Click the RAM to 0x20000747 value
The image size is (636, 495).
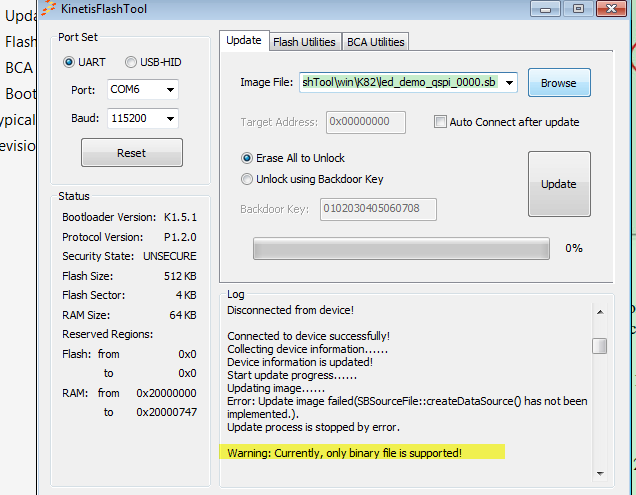(166, 412)
